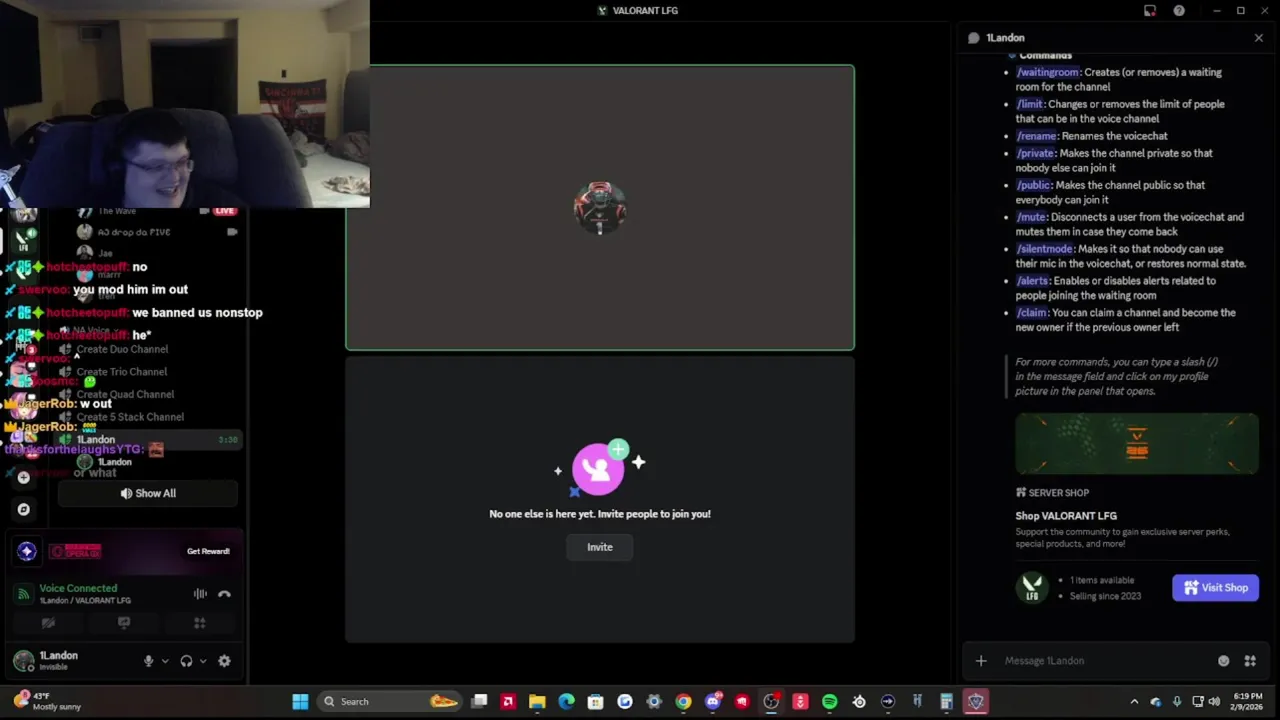Open File Explorer from taskbar
The width and height of the screenshot is (1280, 720).
pyautogui.click(x=537, y=702)
